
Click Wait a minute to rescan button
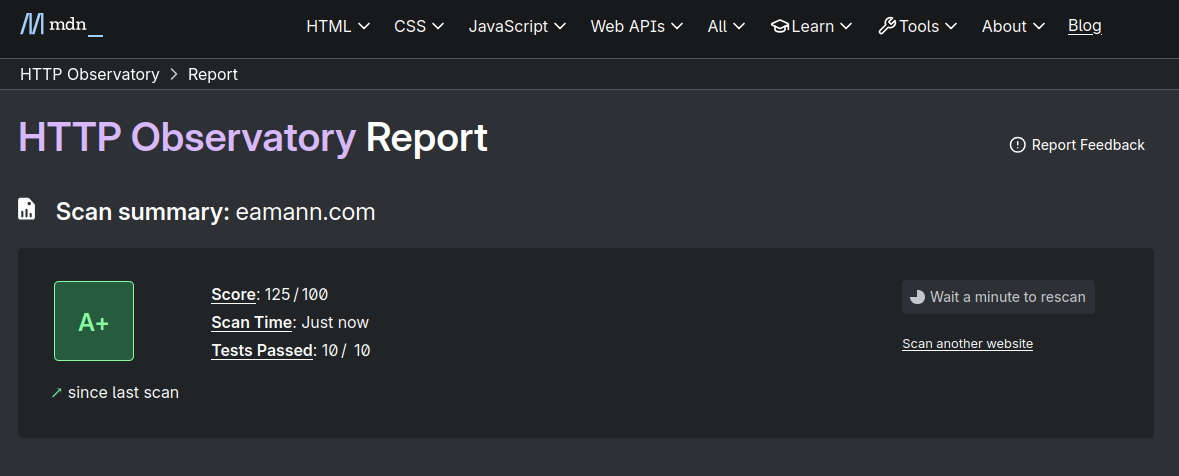(x=999, y=297)
